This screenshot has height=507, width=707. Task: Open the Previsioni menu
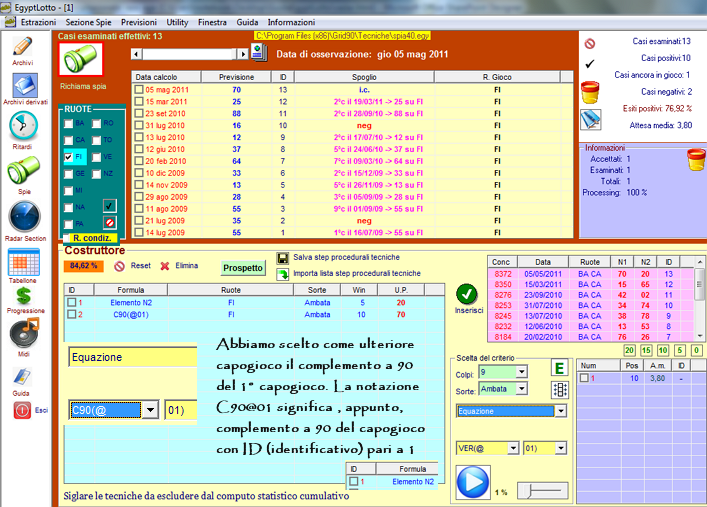(139, 22)
